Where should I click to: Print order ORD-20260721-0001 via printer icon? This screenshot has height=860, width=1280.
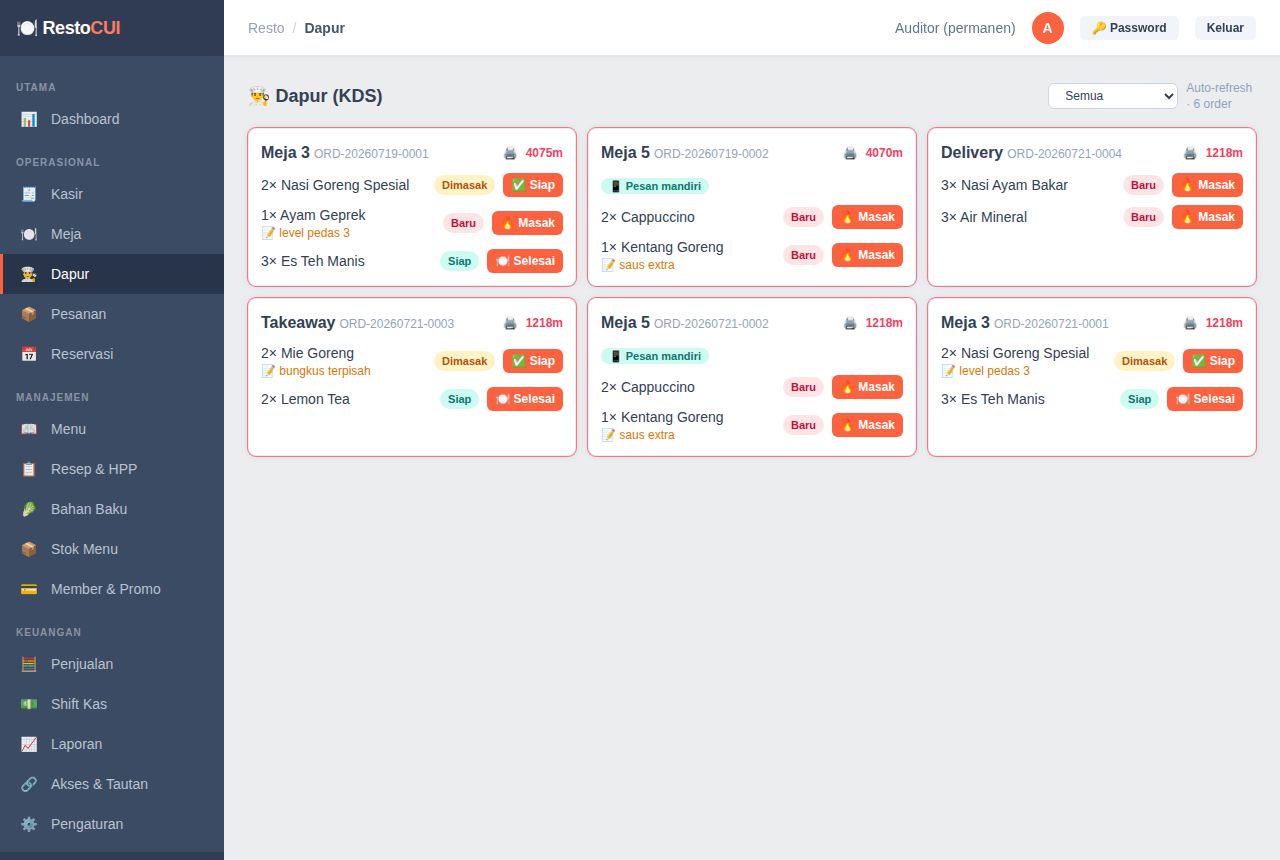(x=1190, y=323)
